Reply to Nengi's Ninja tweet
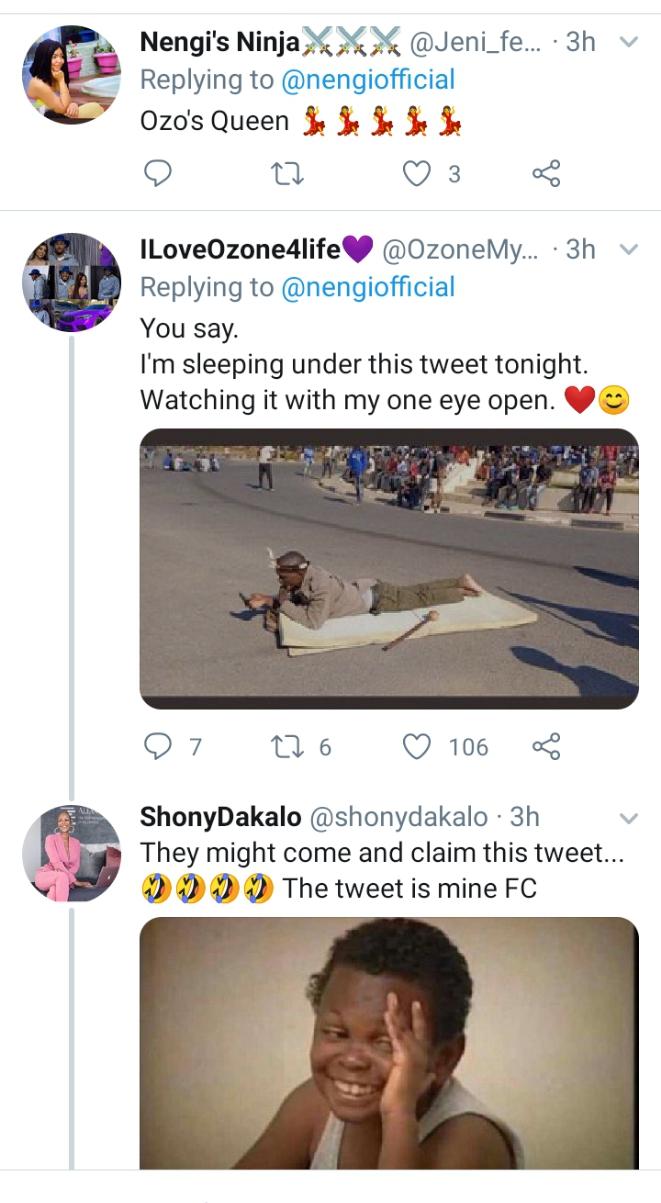Viewport: 661px width, 1203px height. click(160, 174)
